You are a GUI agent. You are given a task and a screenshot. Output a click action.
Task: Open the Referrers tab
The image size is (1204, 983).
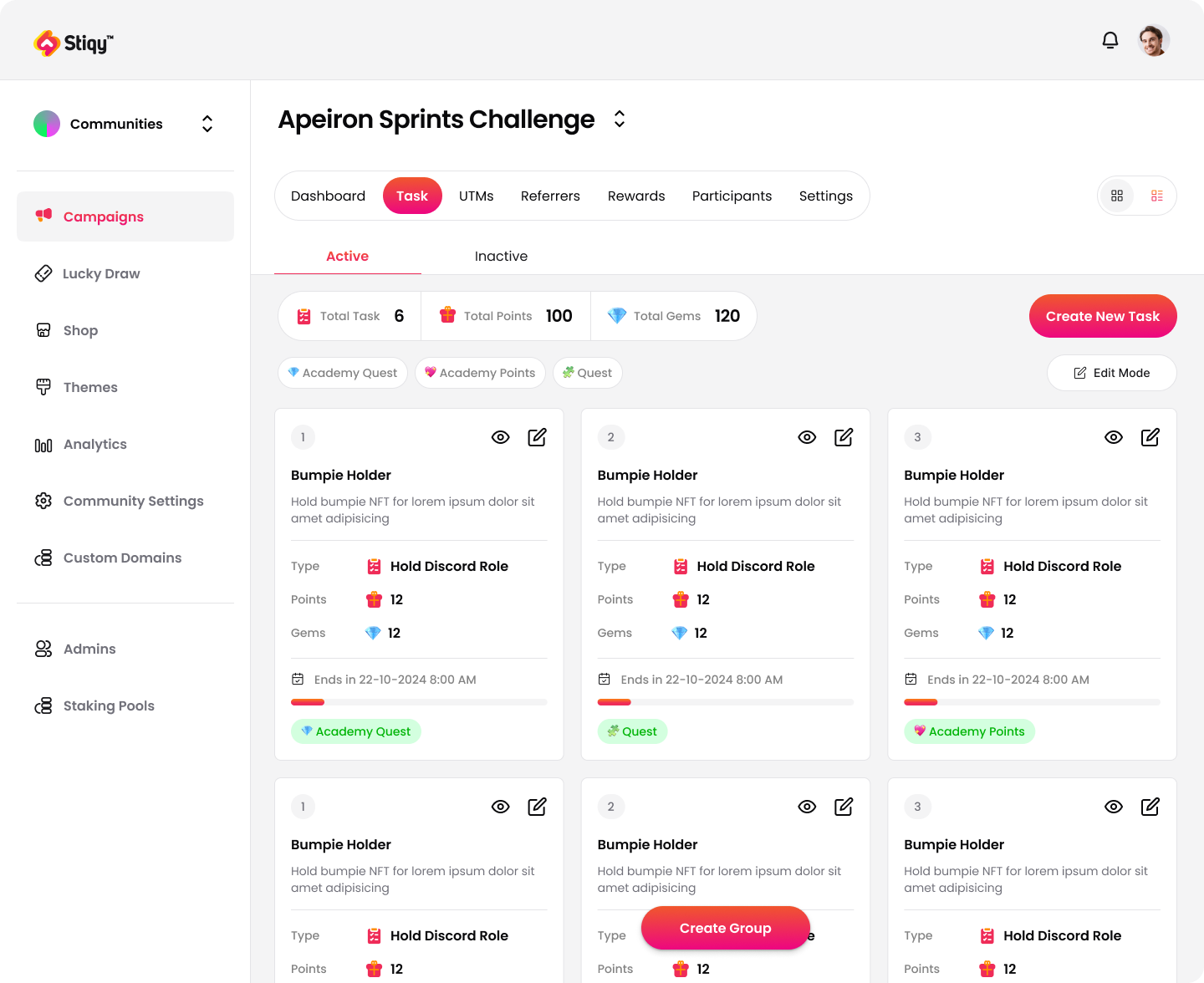(550, 196)
